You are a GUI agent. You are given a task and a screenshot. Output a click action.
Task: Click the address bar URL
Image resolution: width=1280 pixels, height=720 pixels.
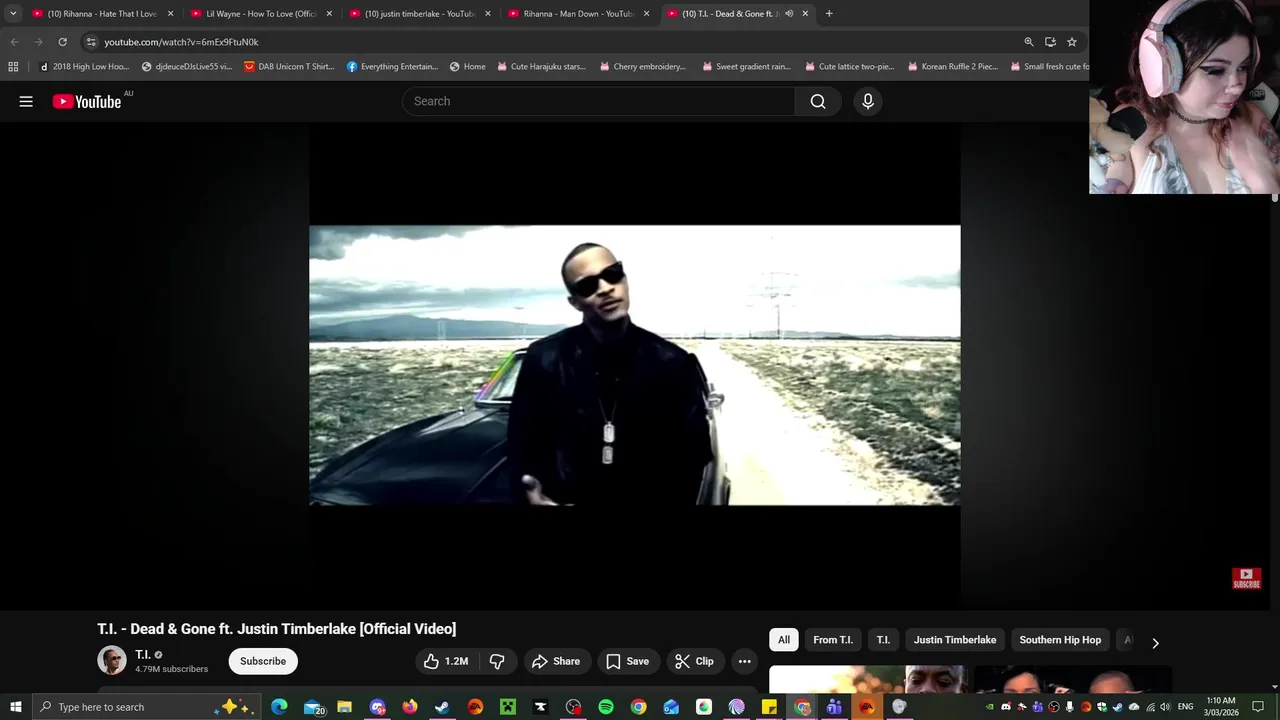click(x=181, y=42)
